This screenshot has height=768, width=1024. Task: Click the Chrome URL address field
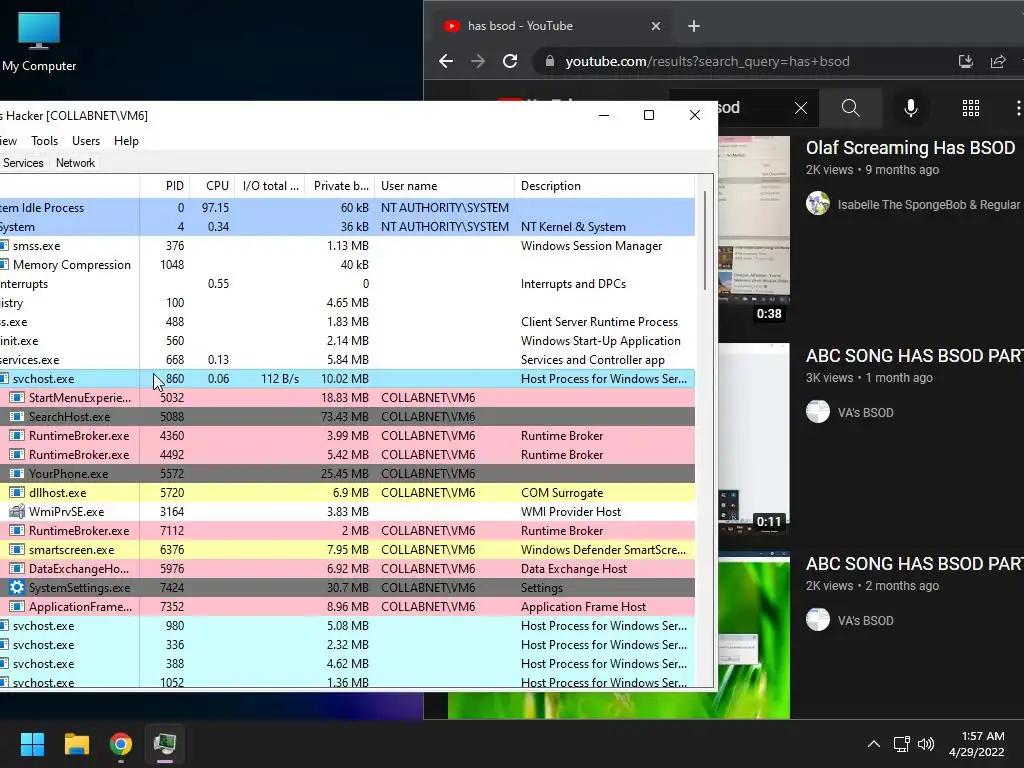[x=707, y=61]
